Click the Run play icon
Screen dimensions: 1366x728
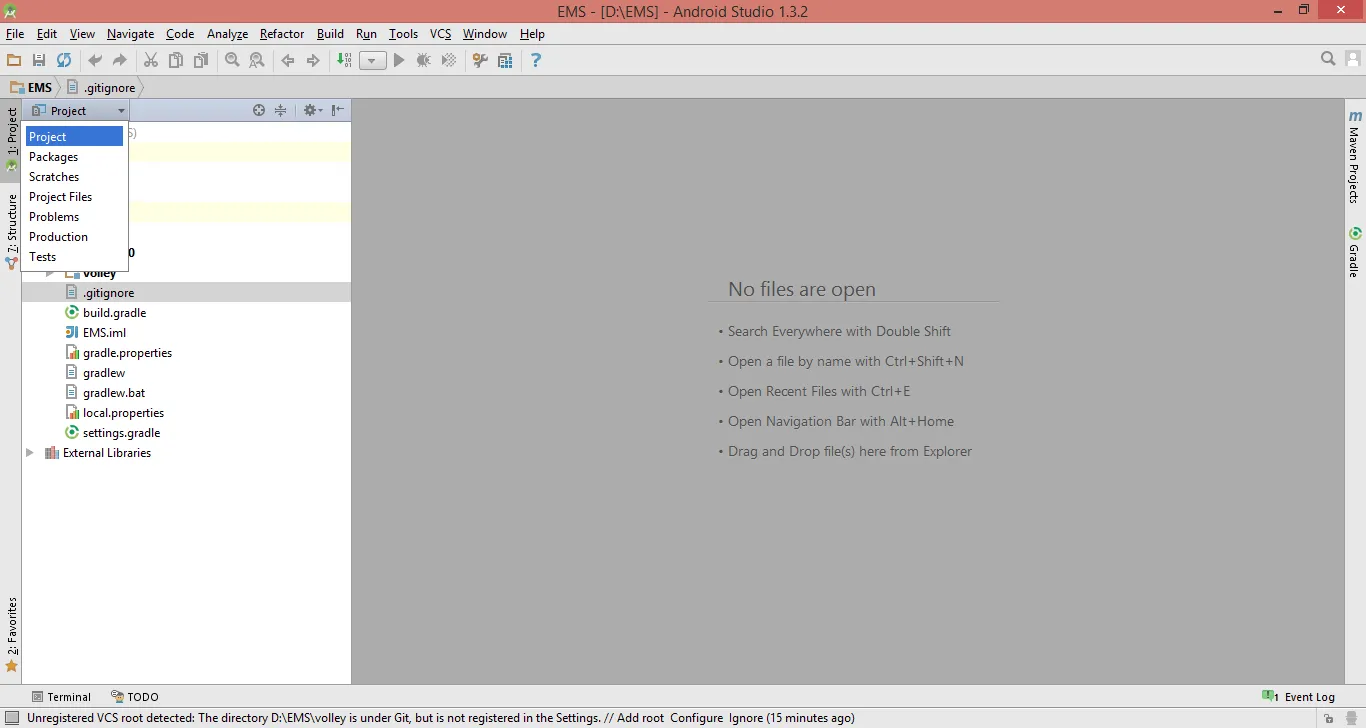[399, 60]
